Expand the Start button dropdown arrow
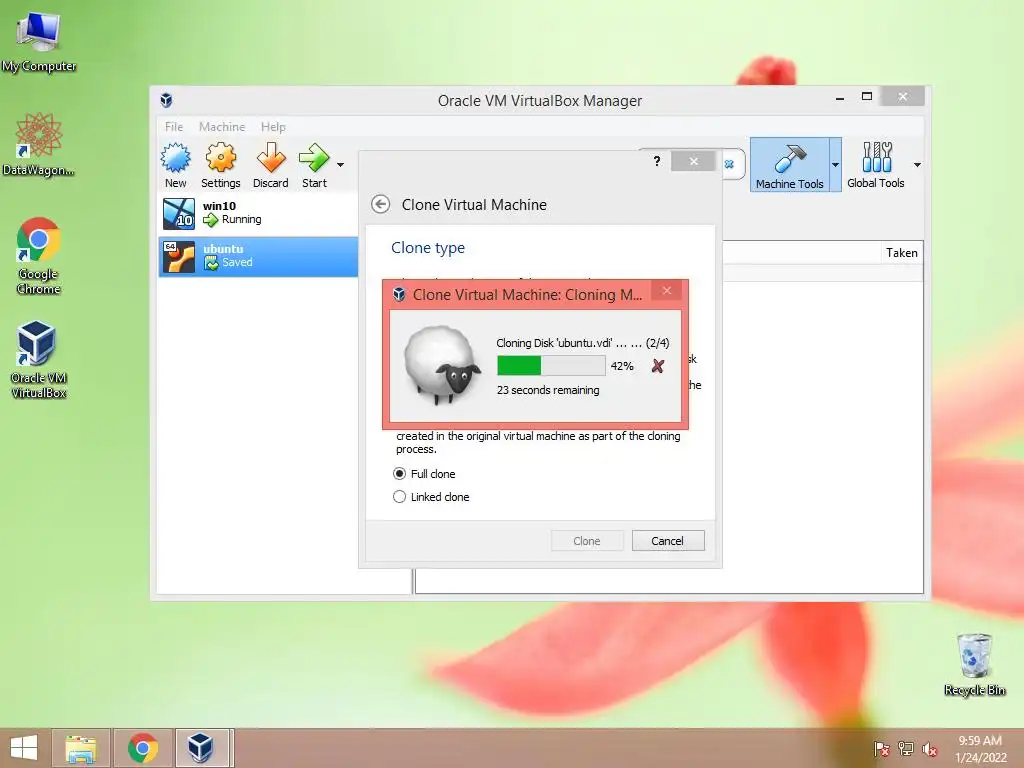Screen dimensions: 1024x768 click(x=340, y=165)
